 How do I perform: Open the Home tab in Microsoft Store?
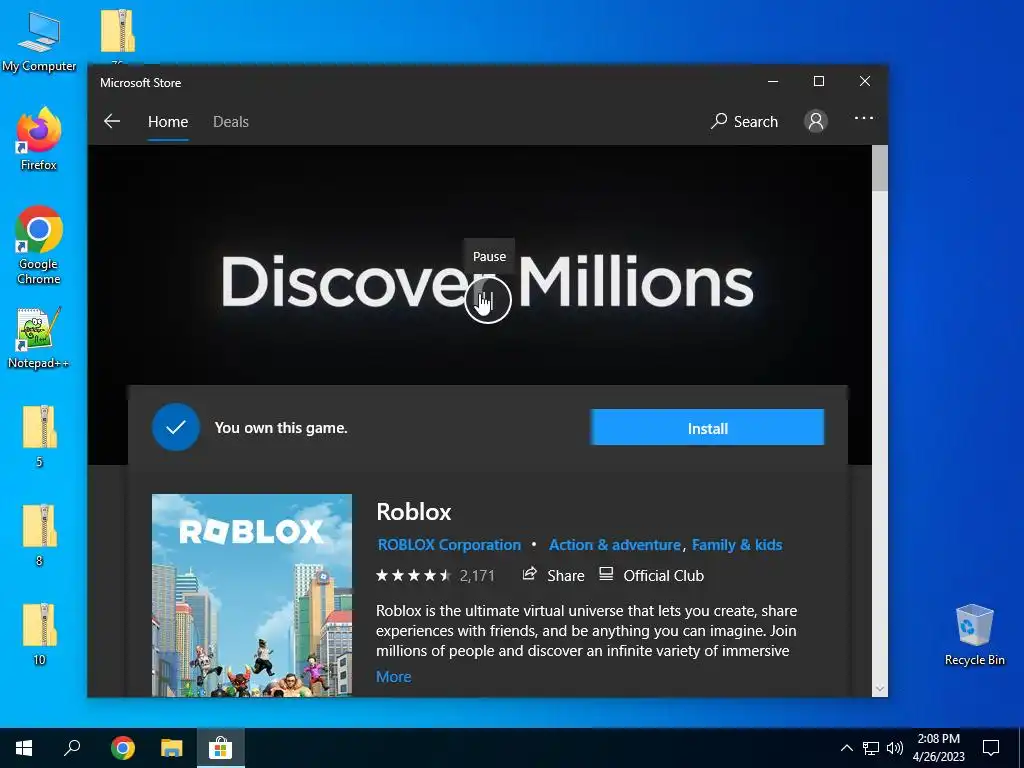[168, 121]
